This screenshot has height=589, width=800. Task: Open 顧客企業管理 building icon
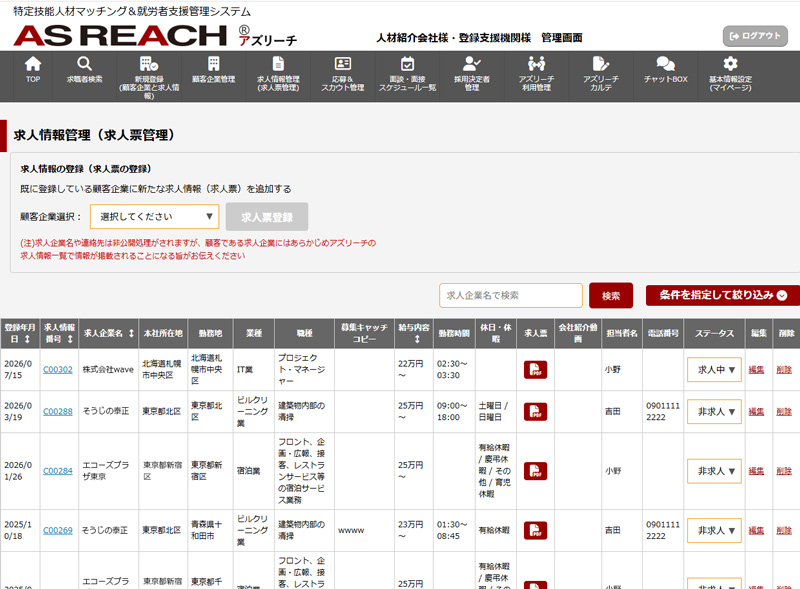213,64
